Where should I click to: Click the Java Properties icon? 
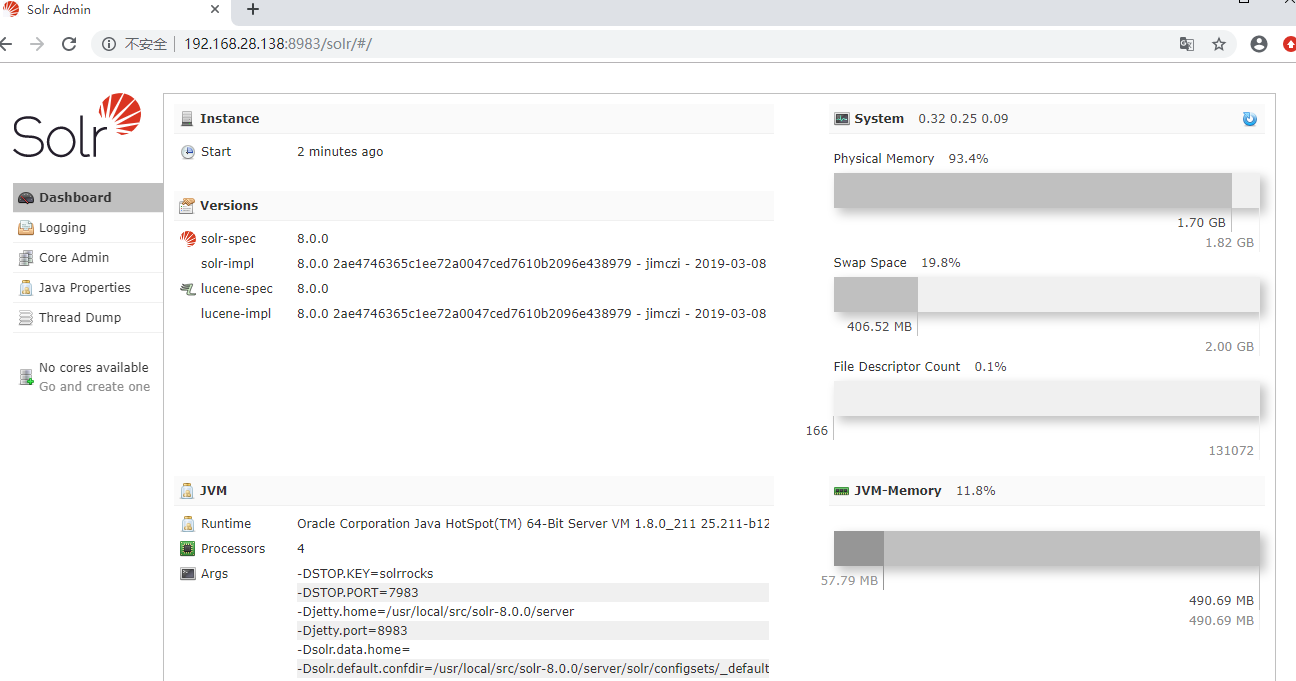[24, 287]
